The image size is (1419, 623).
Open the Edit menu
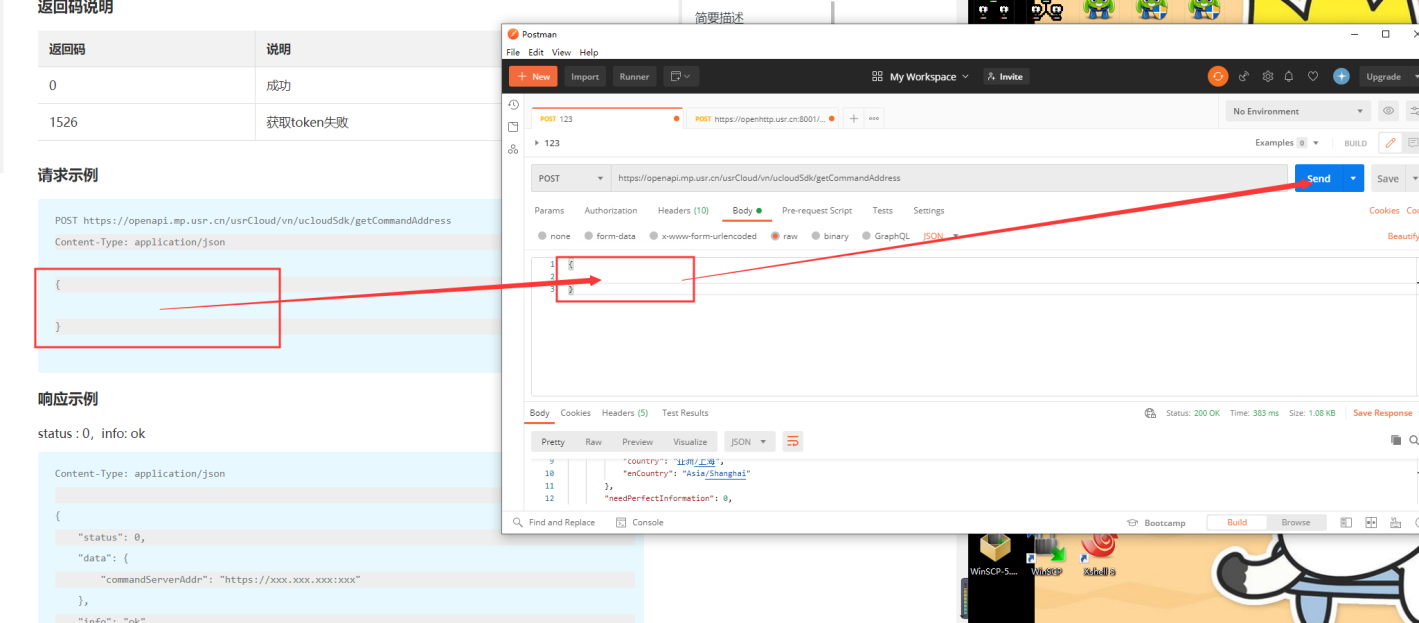point(536,52)
